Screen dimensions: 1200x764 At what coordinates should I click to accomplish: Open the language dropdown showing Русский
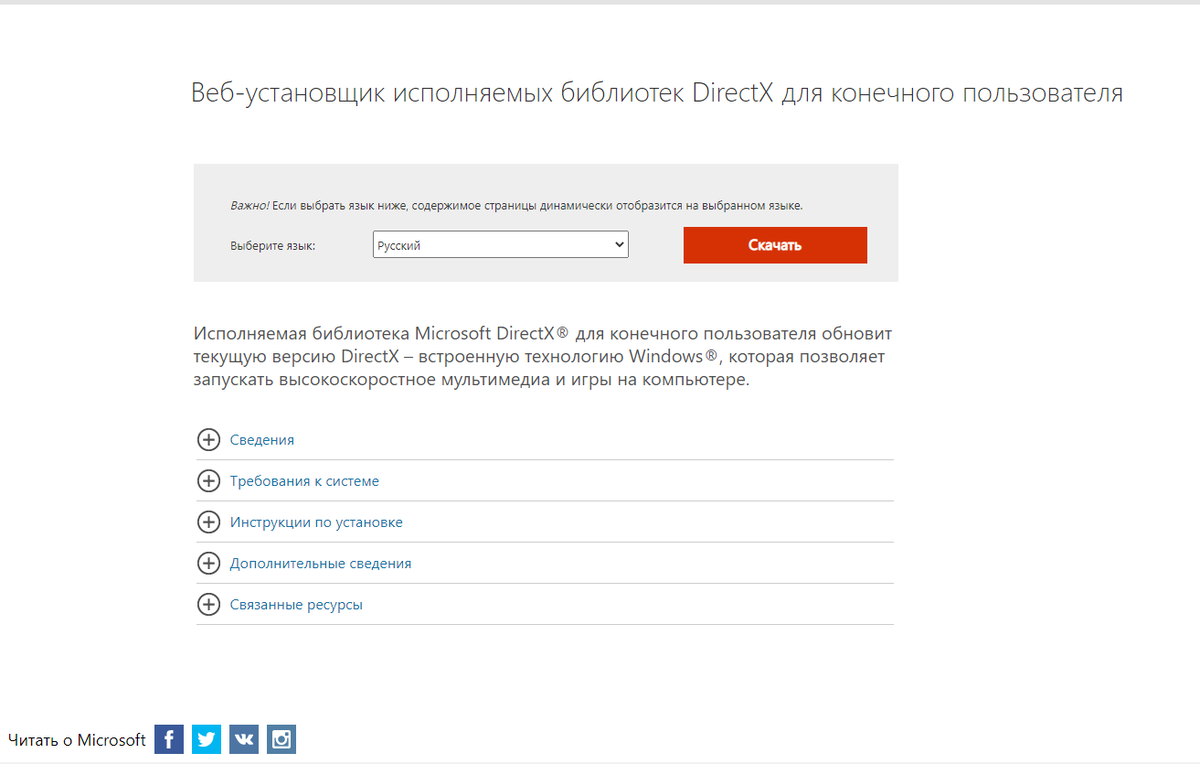click(500, 245)
